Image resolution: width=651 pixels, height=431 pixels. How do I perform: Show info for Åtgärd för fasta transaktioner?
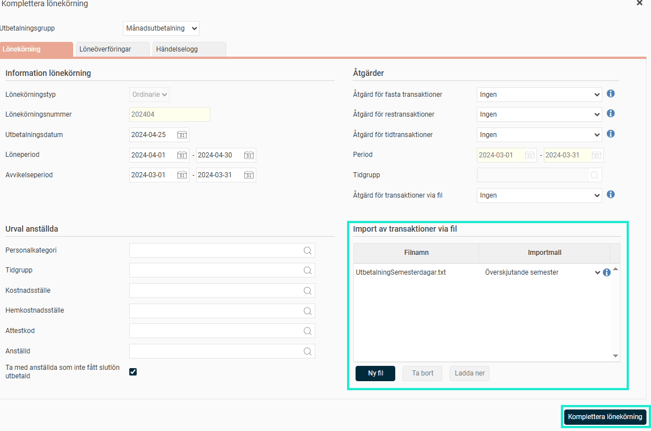[x=610, y=94]
